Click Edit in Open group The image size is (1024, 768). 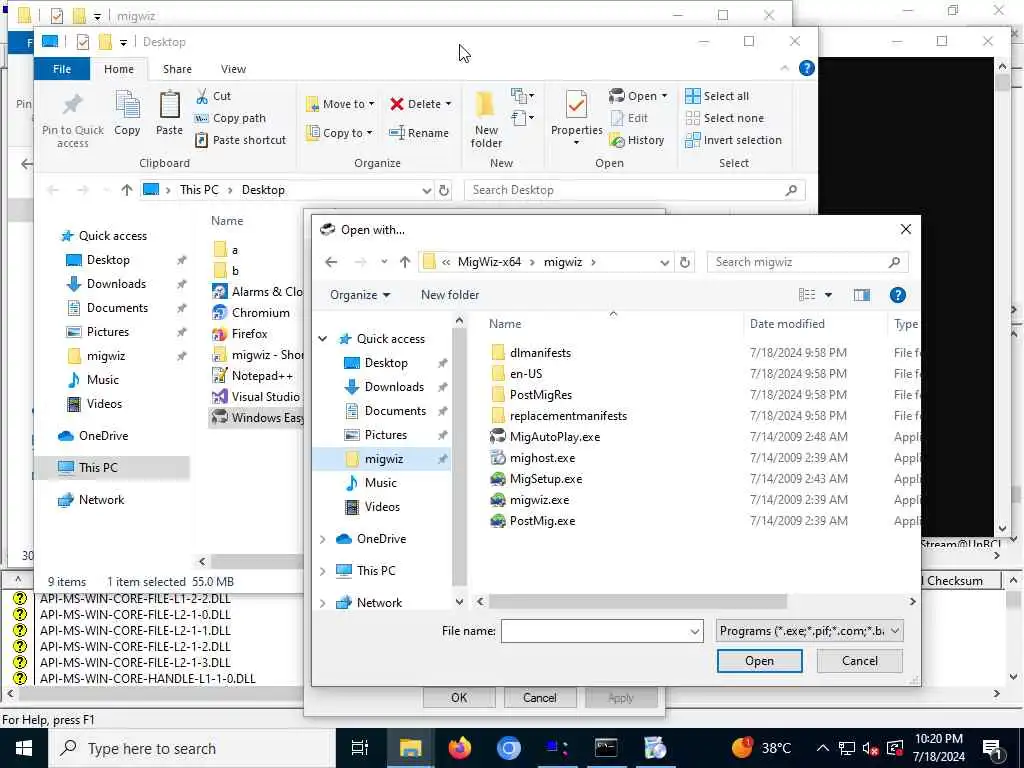coord(630,118)
